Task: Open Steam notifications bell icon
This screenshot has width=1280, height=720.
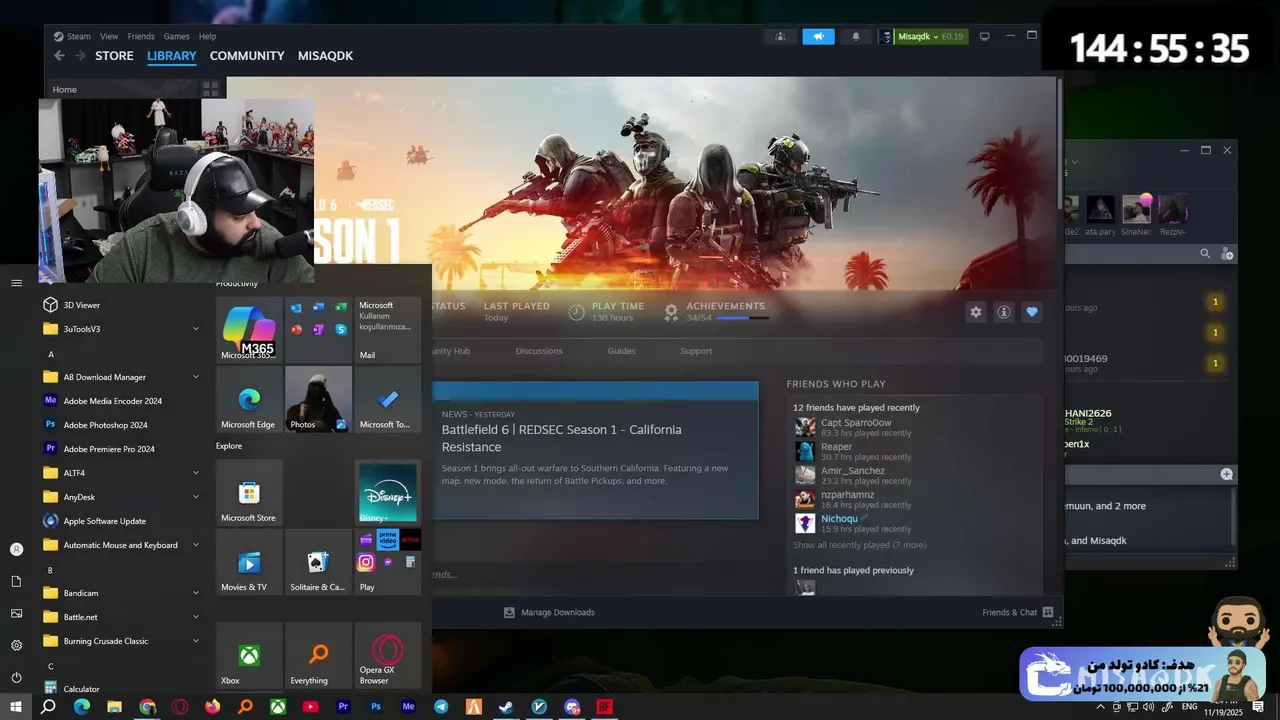Action: [x=855, y=36]
